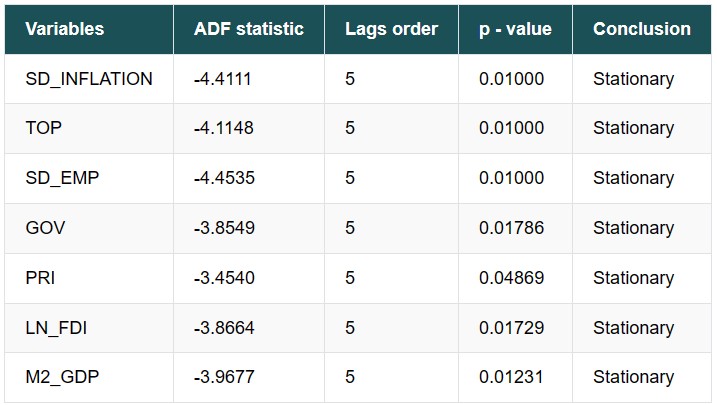717x405 pixels.
Task: Click the Variables column header
Action: pos(89,29)
